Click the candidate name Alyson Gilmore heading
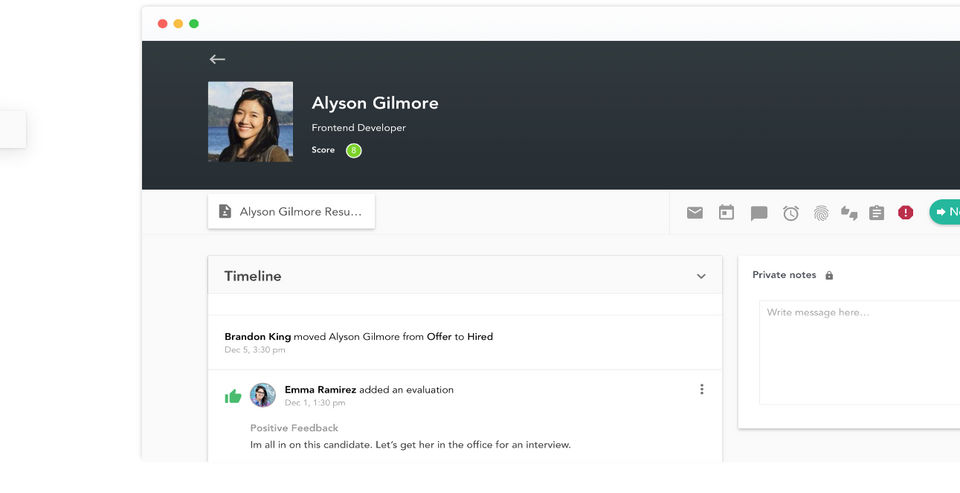 375,103
